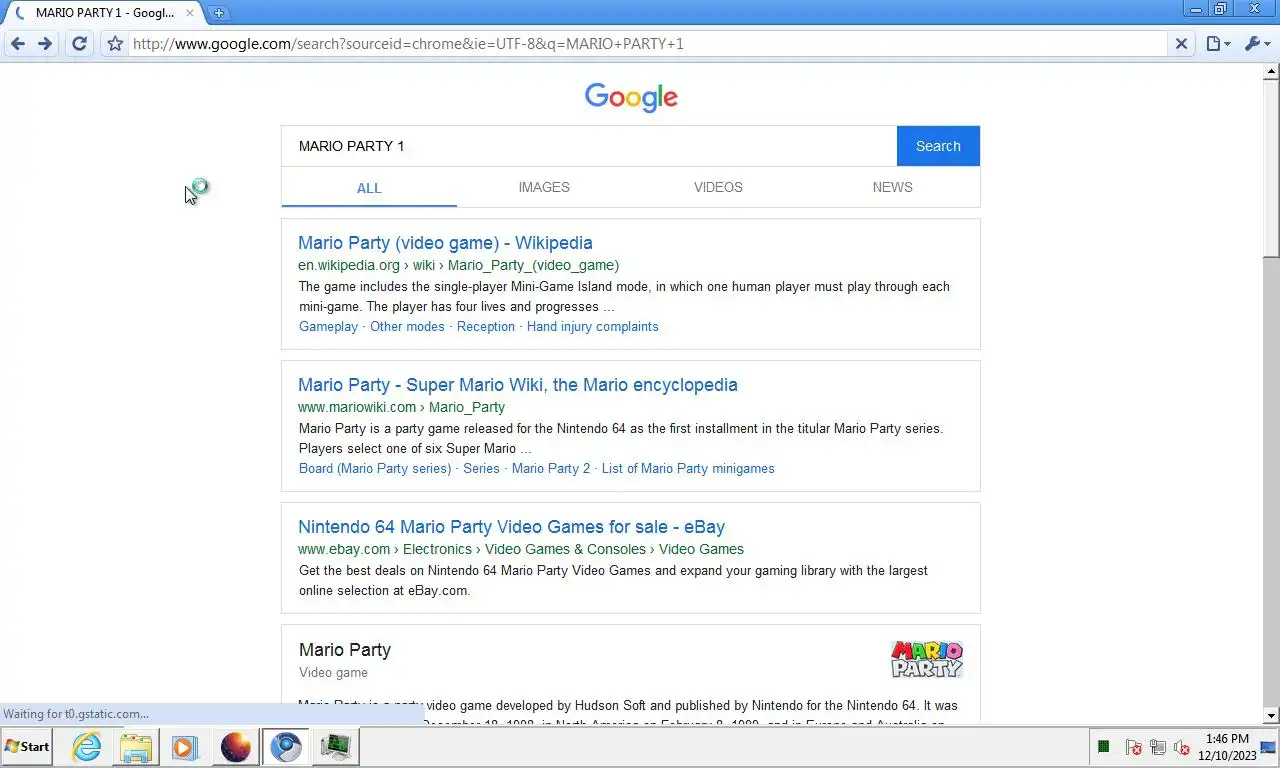The image size is (1280, 768).
Task: Open Action Center flag tray icon
Action: point(1133,747)
